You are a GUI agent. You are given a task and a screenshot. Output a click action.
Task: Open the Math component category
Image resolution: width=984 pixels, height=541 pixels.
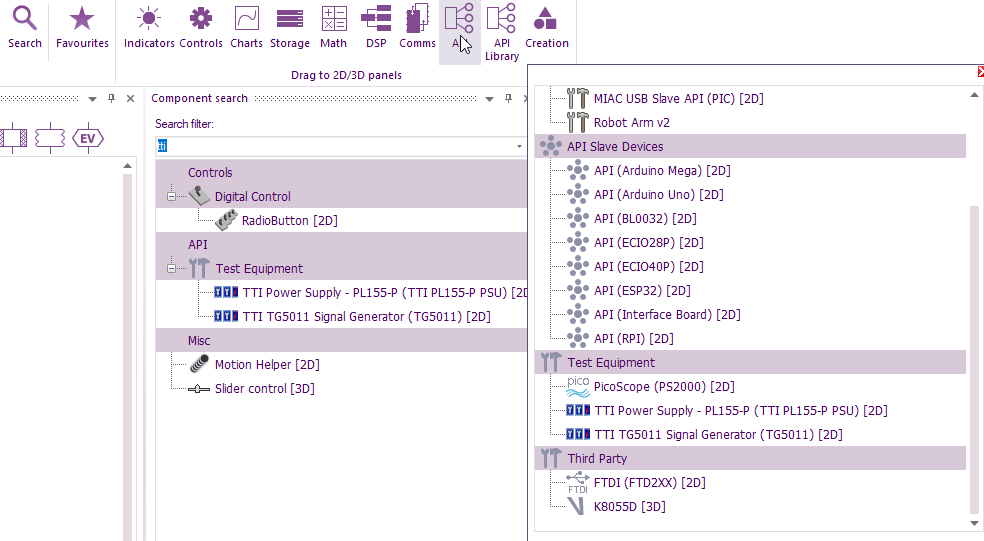[334, 27]
